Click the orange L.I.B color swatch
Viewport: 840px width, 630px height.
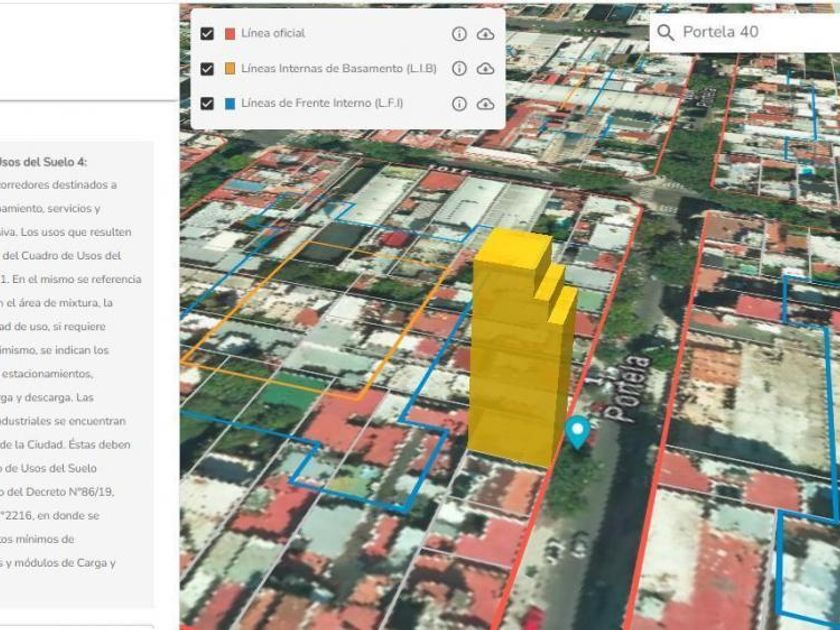[230, 69]
